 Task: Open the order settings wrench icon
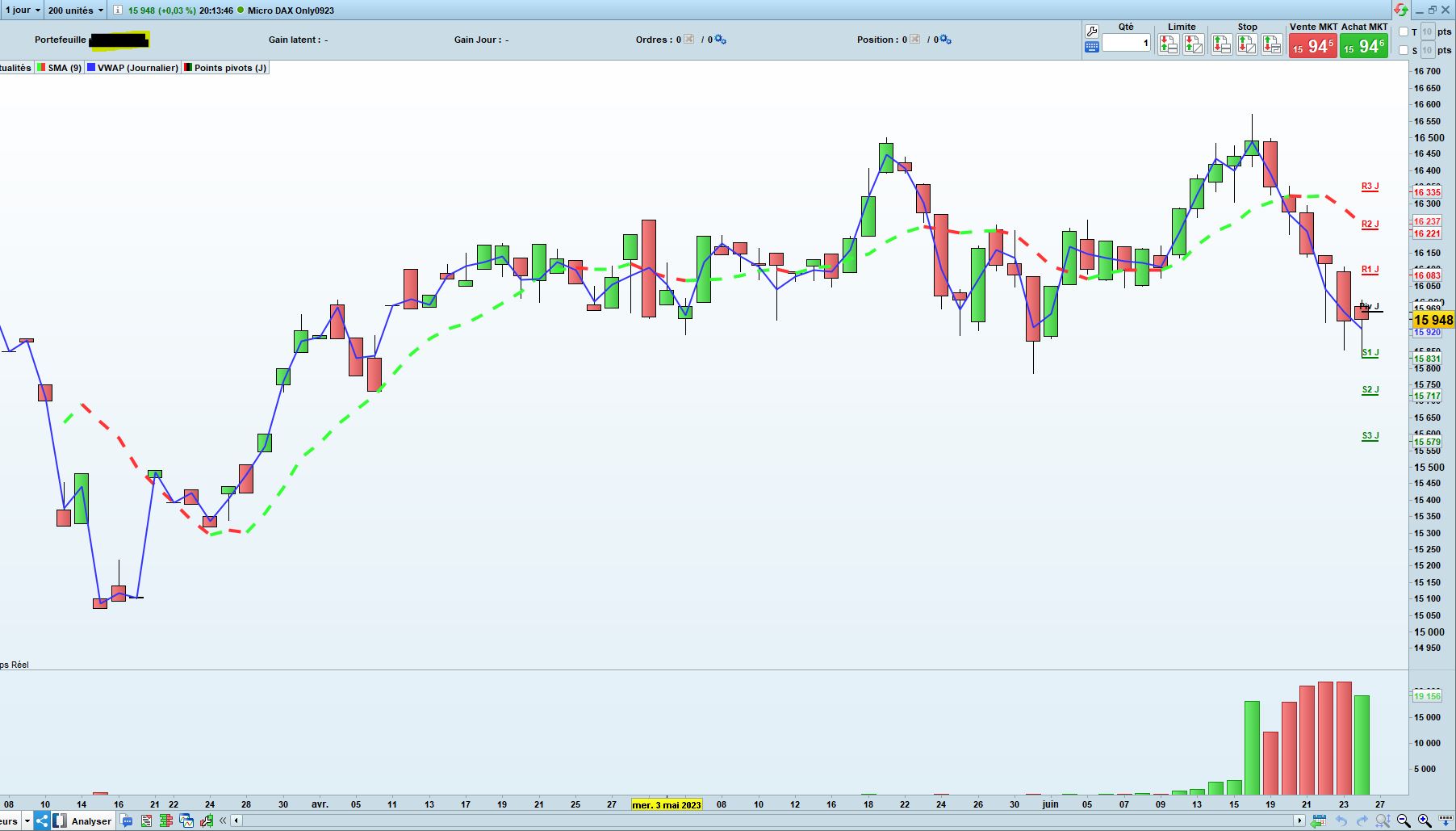[1091, 31]
